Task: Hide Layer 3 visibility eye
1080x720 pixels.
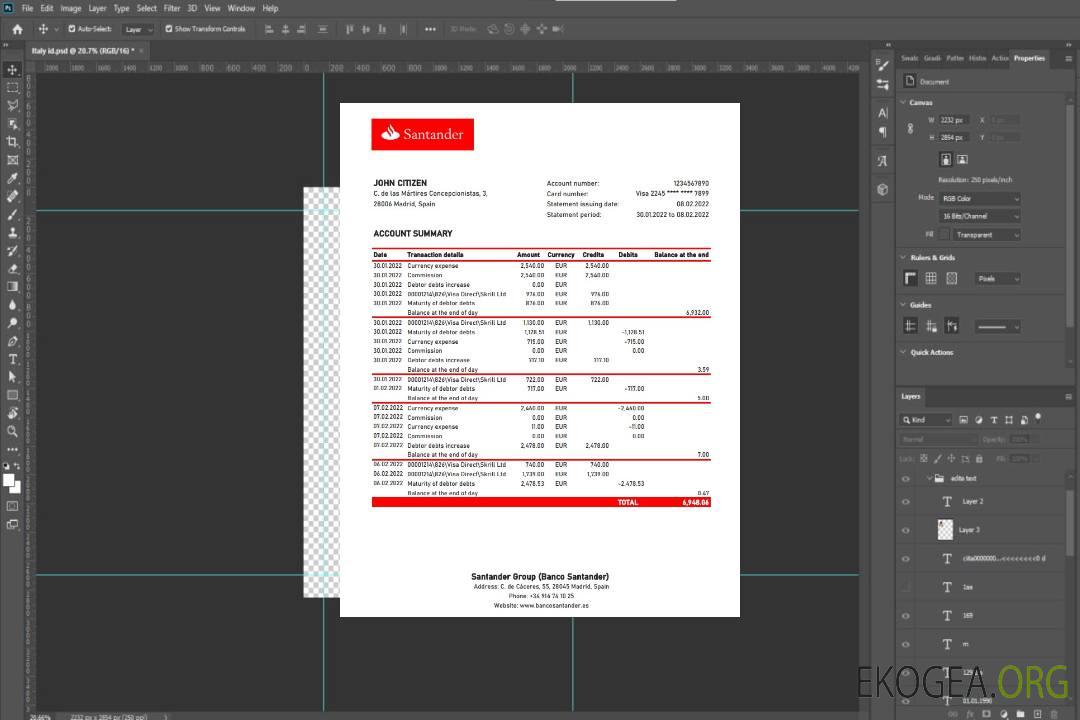Action: click(x=906, y=531)
